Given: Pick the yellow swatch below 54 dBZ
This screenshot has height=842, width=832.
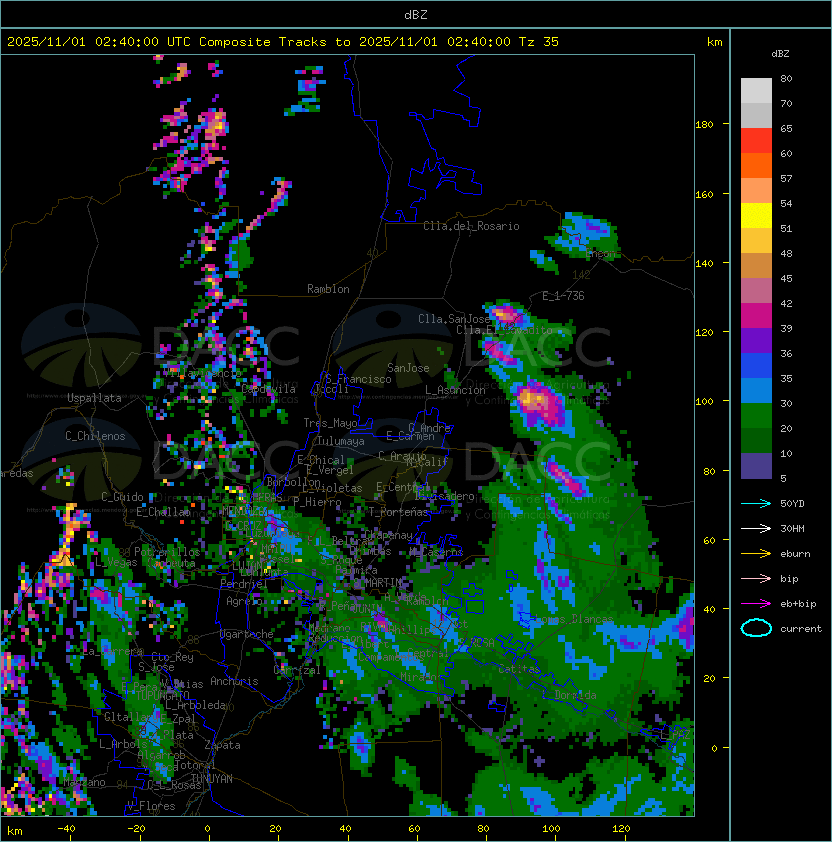Looking at the screenshot, I should (x=756, y=216).
